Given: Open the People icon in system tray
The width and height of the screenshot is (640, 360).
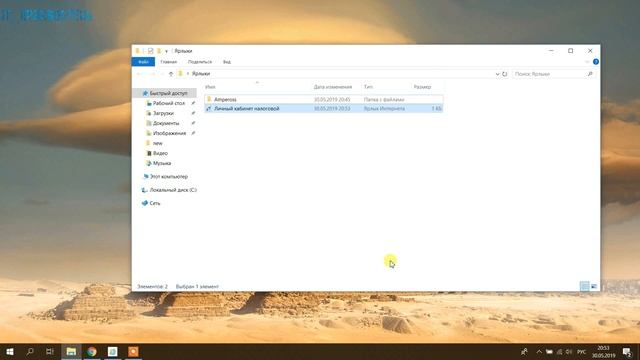Looking at the screenshot, I should coord(524,351).
